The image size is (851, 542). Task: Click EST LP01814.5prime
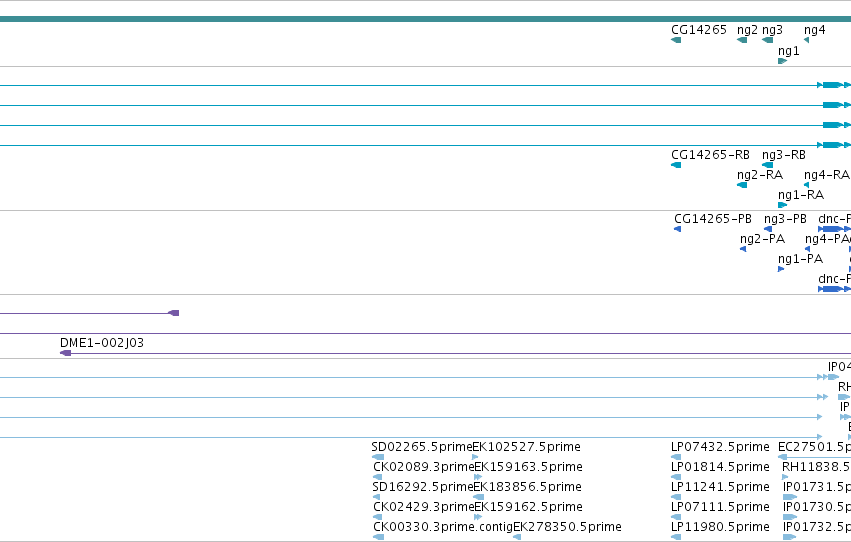pos(720,467)
